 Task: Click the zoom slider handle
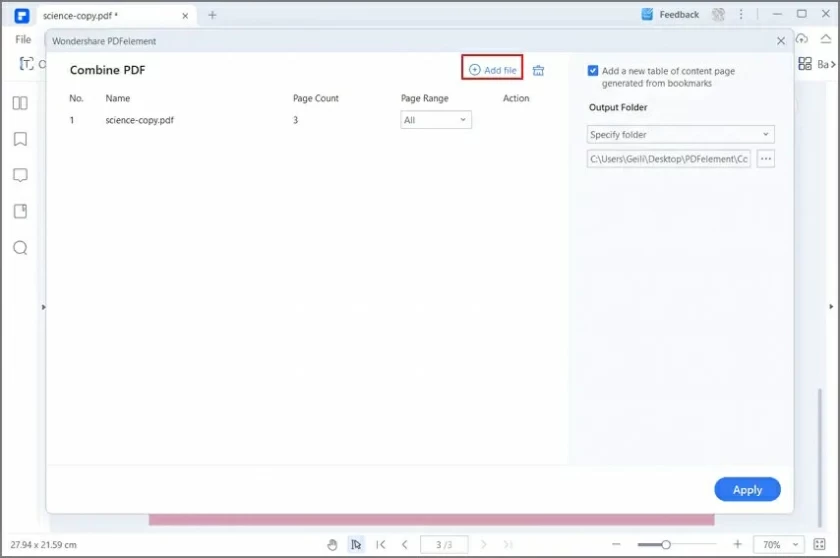[x=665, y=545]
